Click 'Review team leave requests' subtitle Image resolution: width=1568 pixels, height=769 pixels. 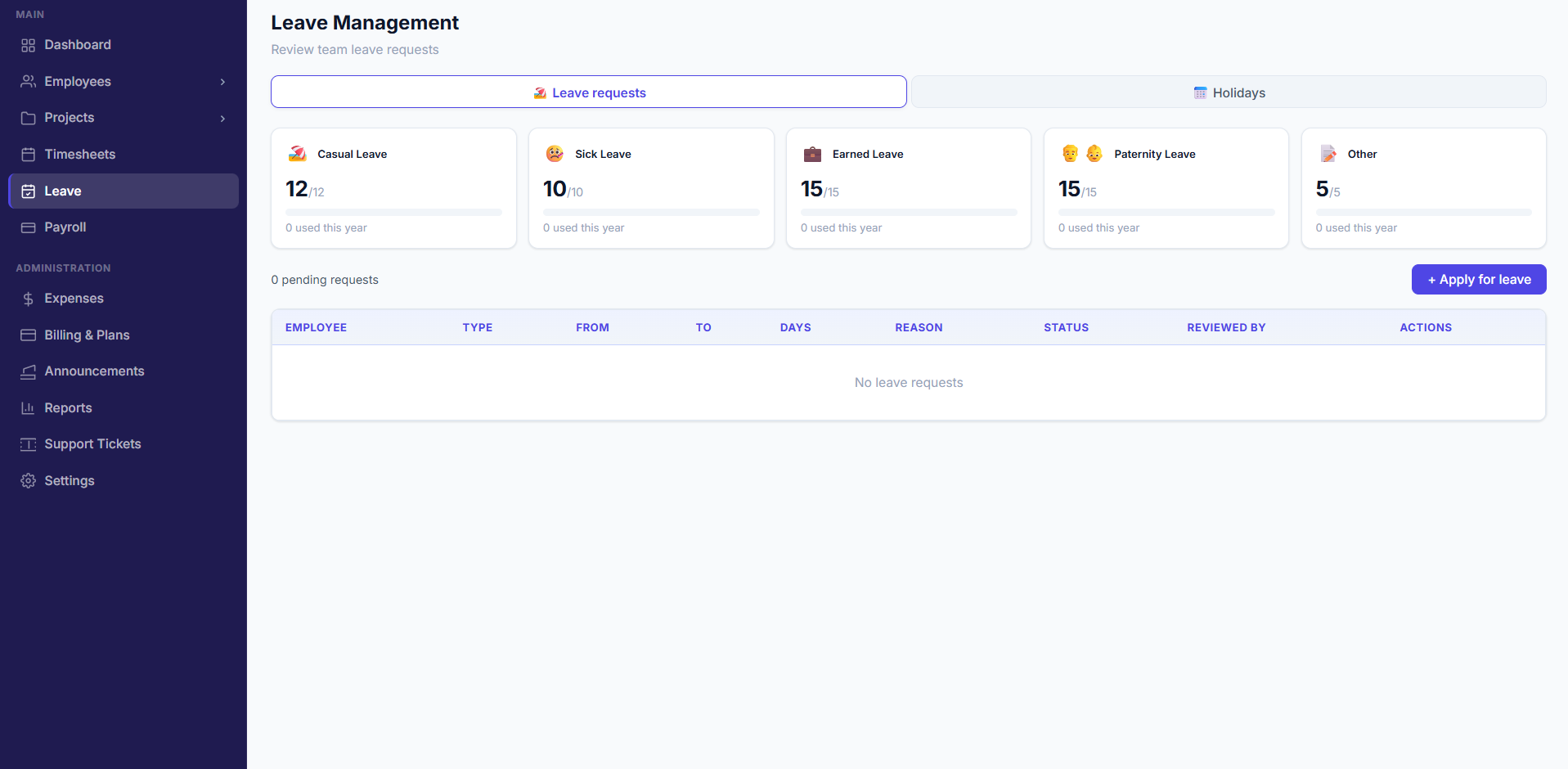click(355, 50)
